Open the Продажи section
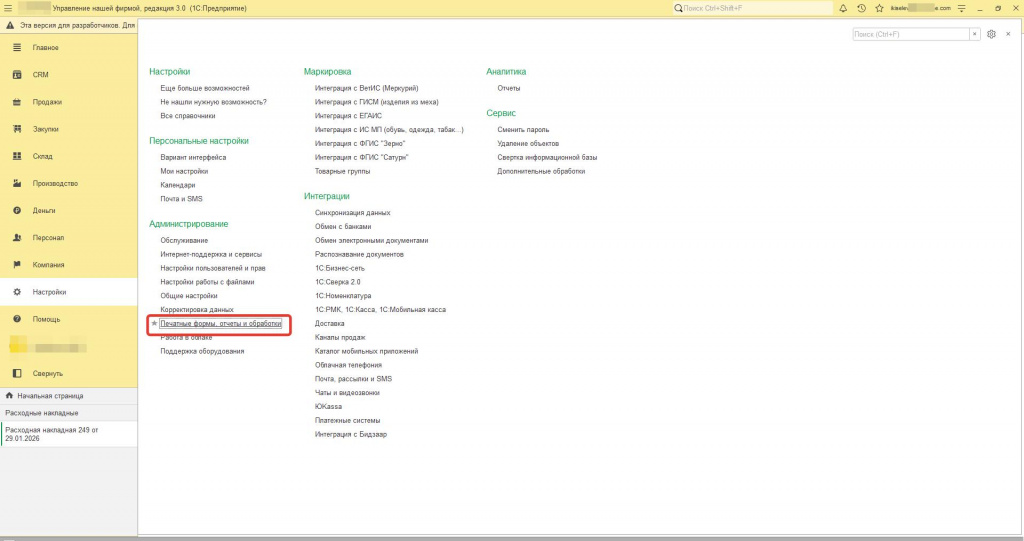 tap(69, 102)
